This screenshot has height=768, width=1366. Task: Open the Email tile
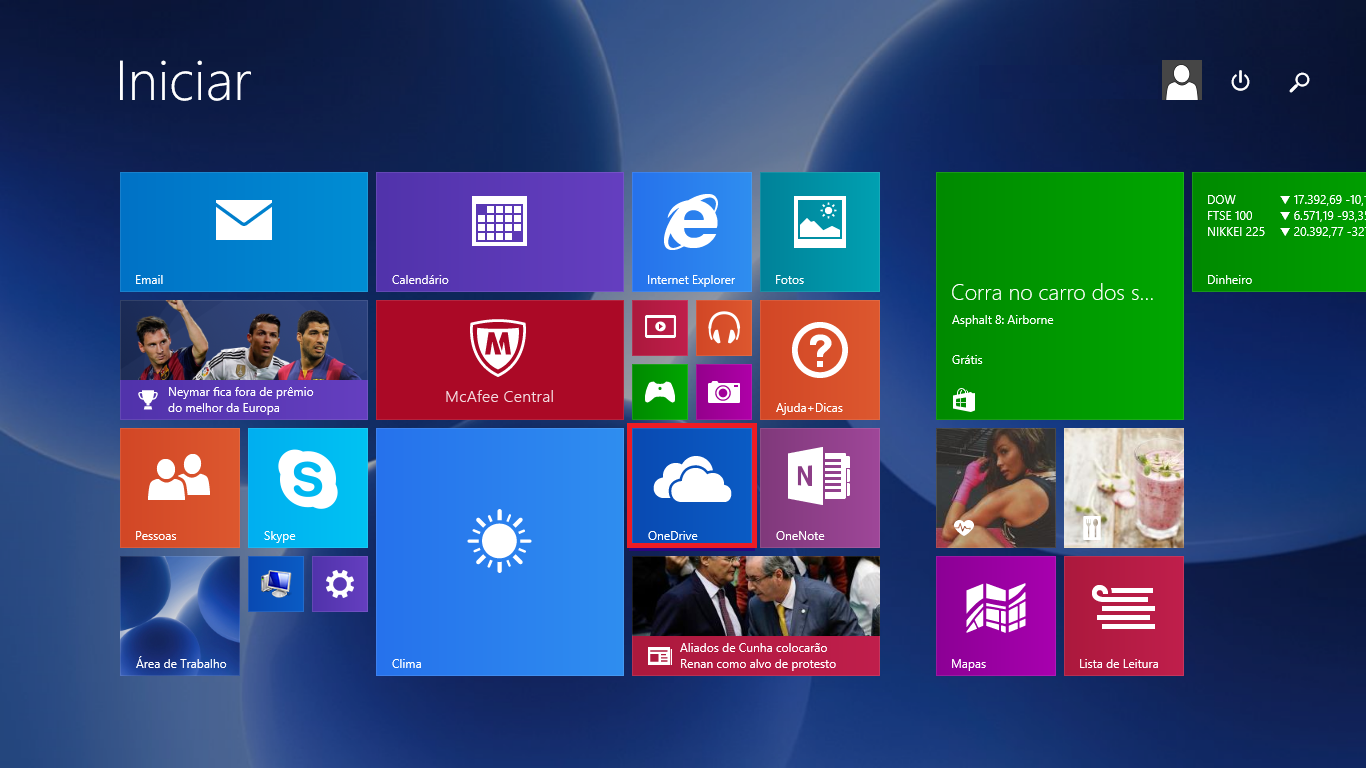click(244, 231)
